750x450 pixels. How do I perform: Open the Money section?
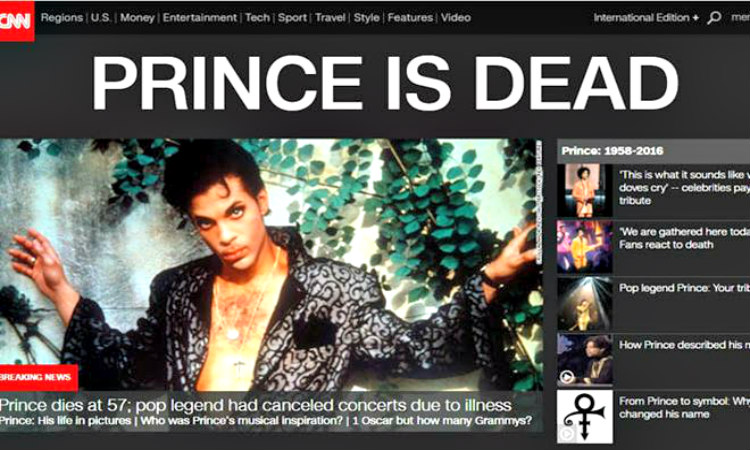pos(137,18)
